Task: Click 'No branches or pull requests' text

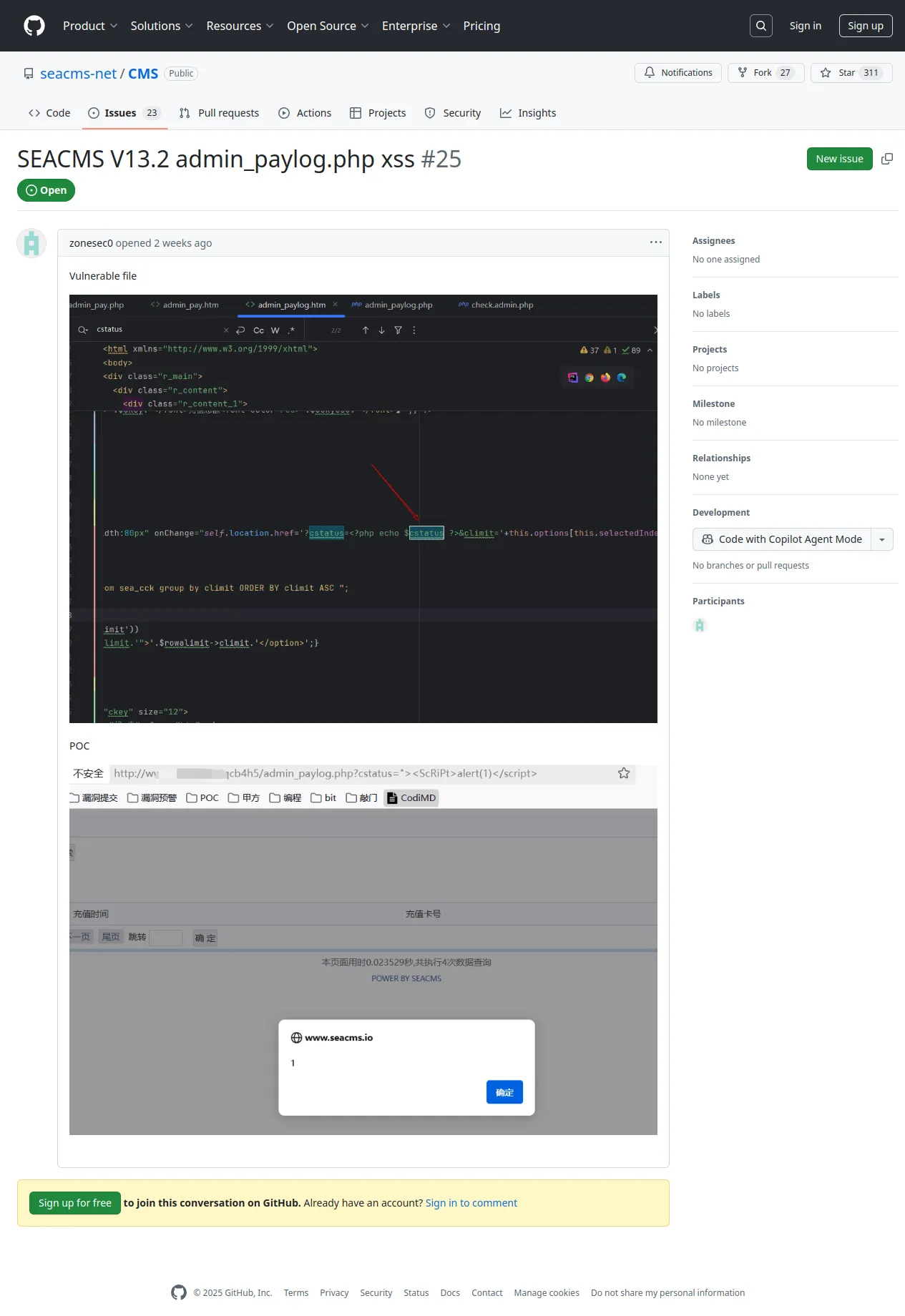Action: [x=751, y=566]
